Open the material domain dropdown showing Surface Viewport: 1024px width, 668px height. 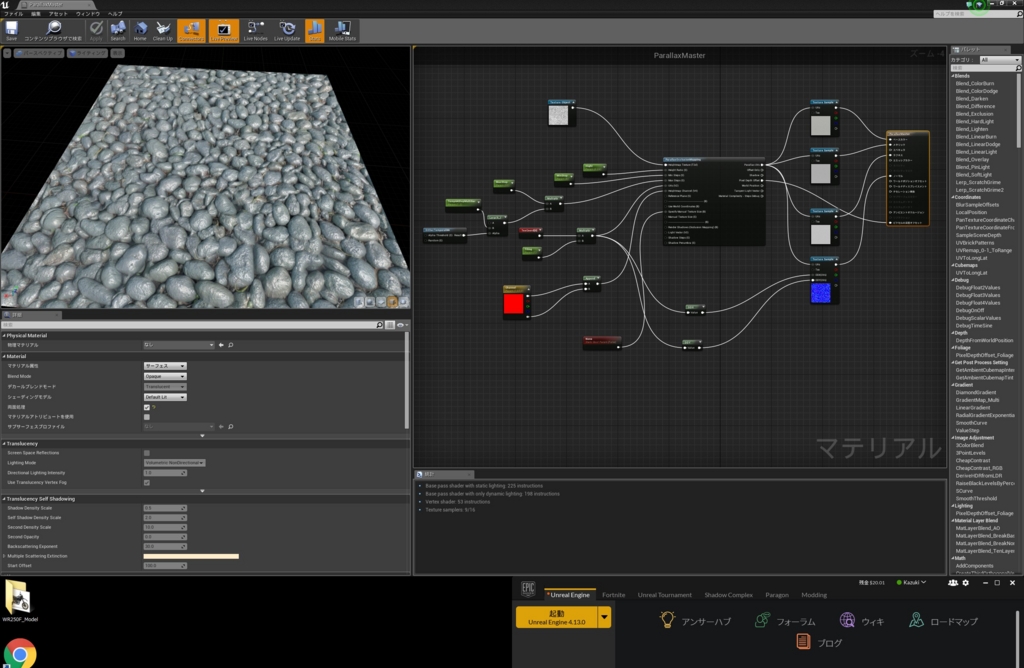click(165, 366)
